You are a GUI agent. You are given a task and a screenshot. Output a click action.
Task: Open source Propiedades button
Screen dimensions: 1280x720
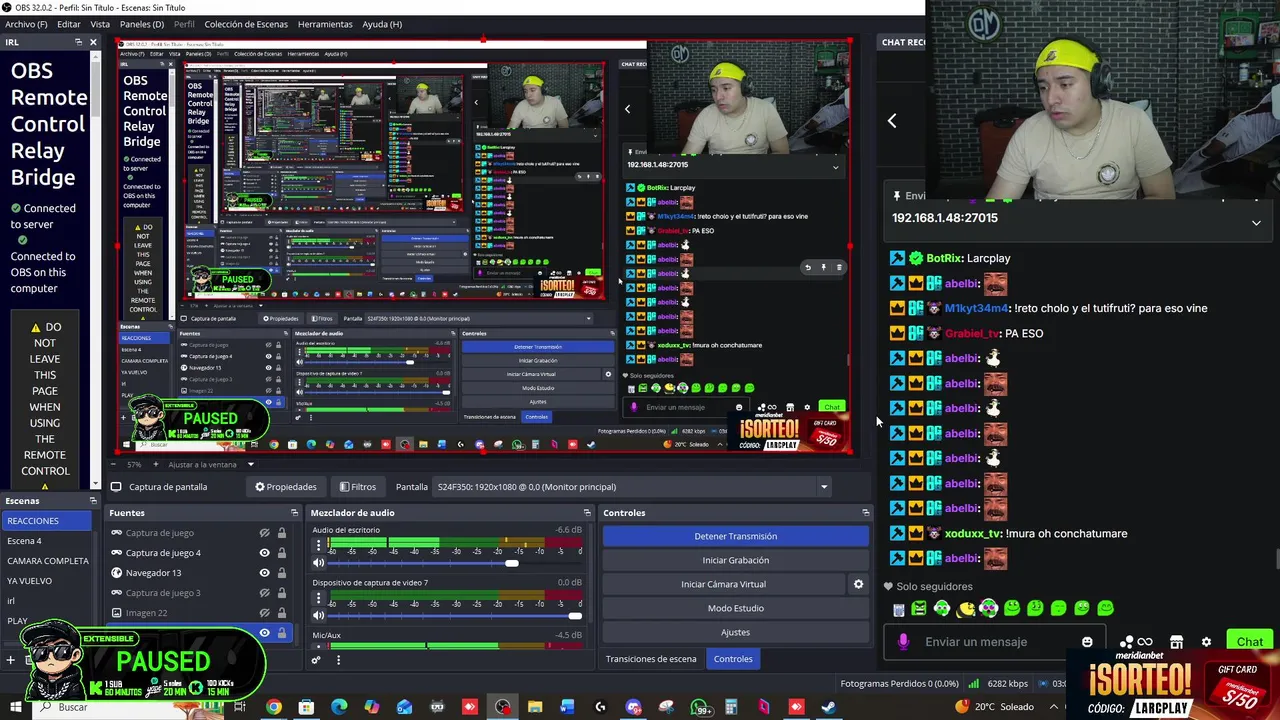pos(286,487)
